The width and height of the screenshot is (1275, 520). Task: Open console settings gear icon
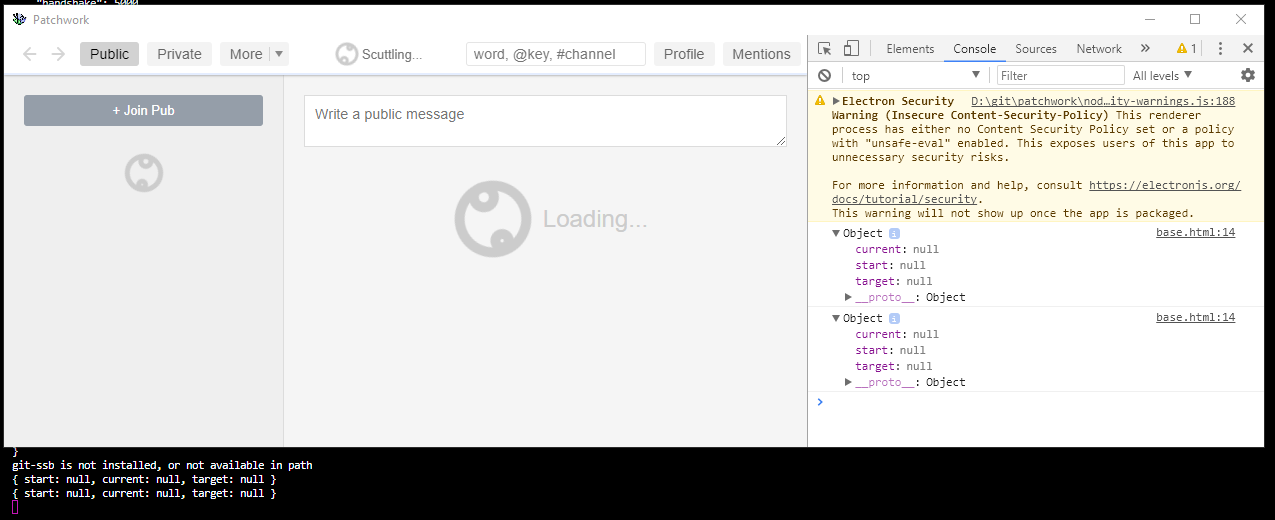click(1247, 75)
